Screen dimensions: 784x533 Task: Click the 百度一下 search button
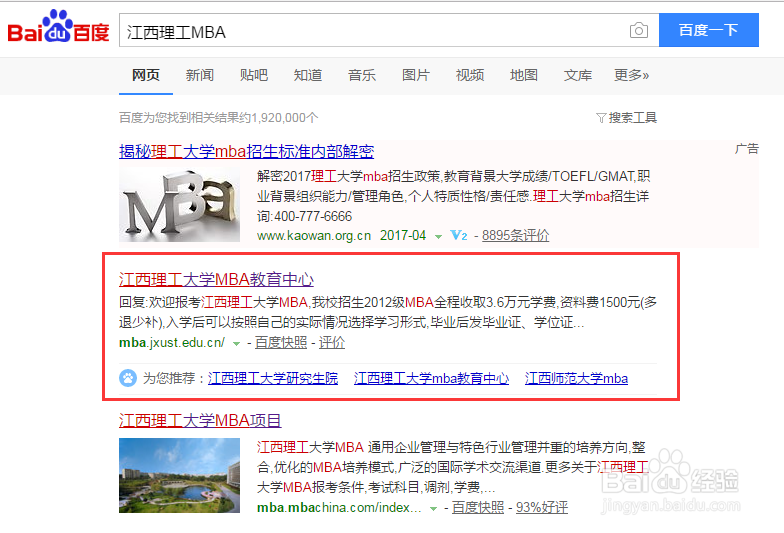click(708, 30)
